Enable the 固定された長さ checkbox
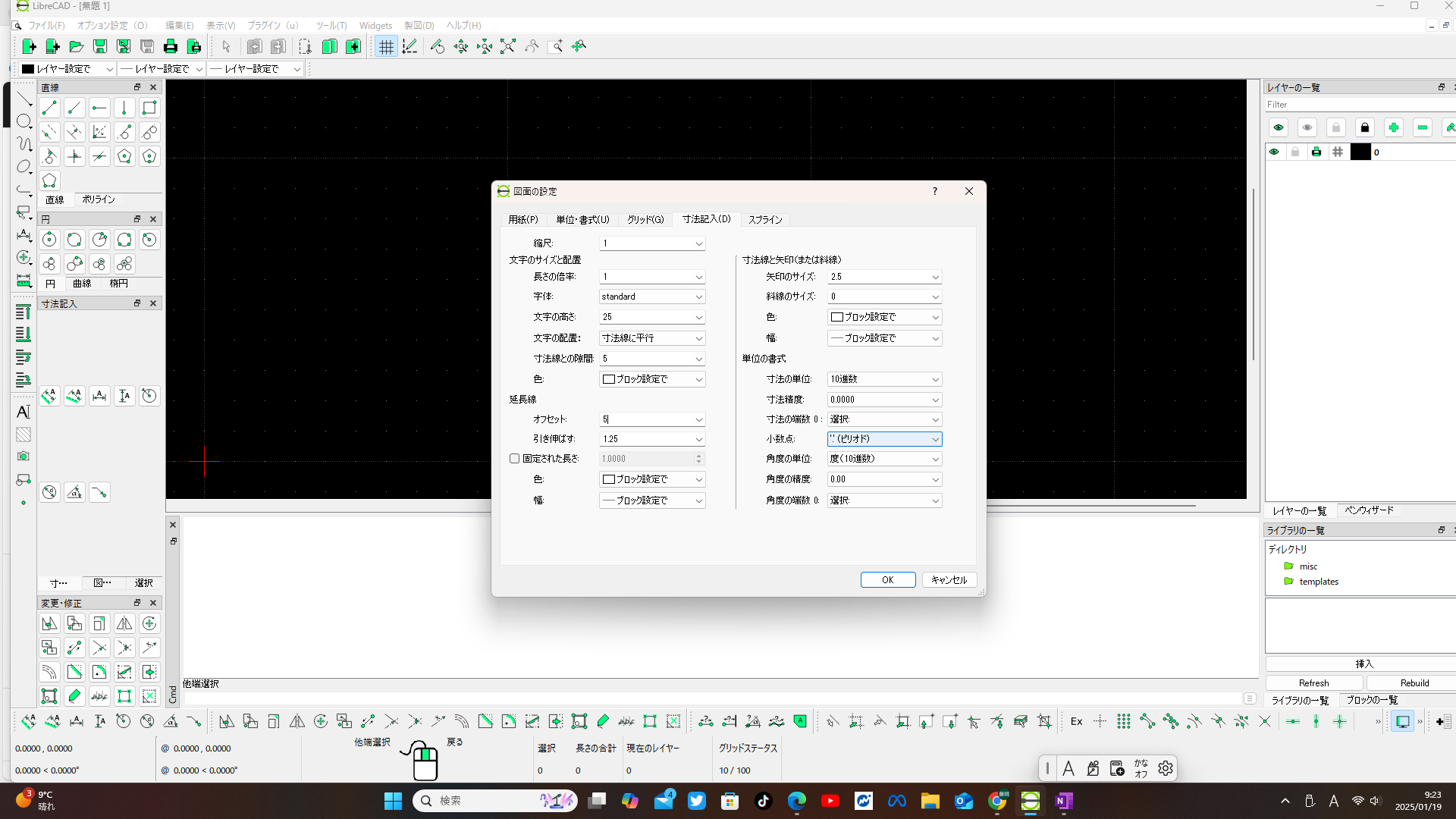Screen dimensions: 1456x819 coord(515,459)
